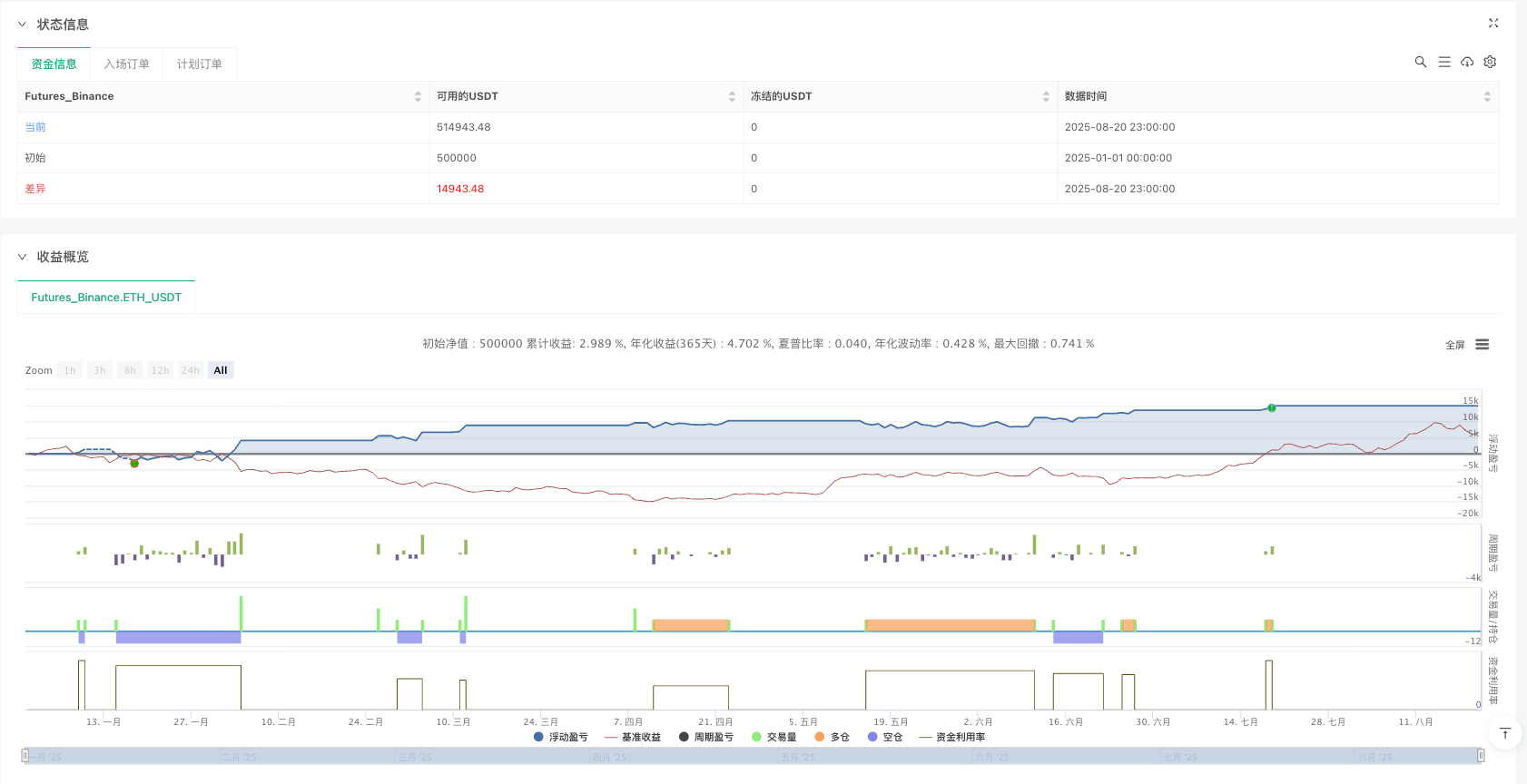Open table settings gear icon
Screen dimensions: 1527x784
click(x=1490, y=62)
